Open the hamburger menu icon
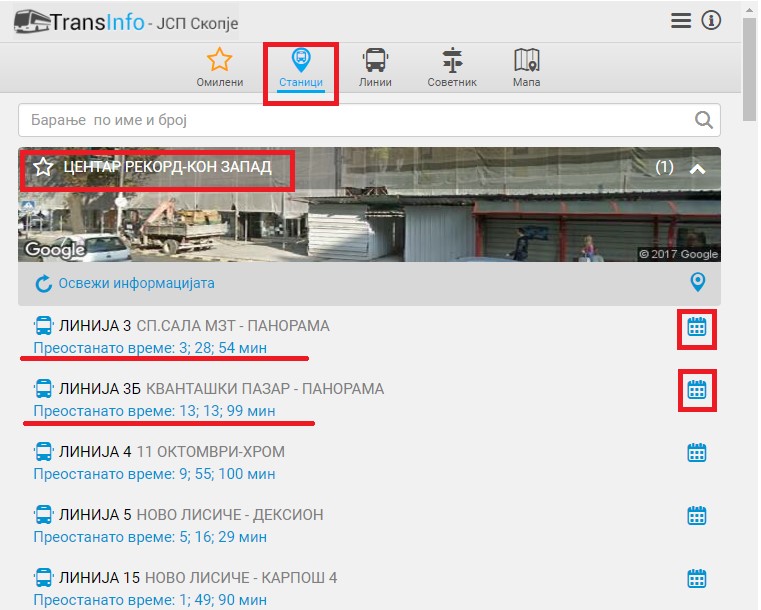 click(x=680, y=21)
